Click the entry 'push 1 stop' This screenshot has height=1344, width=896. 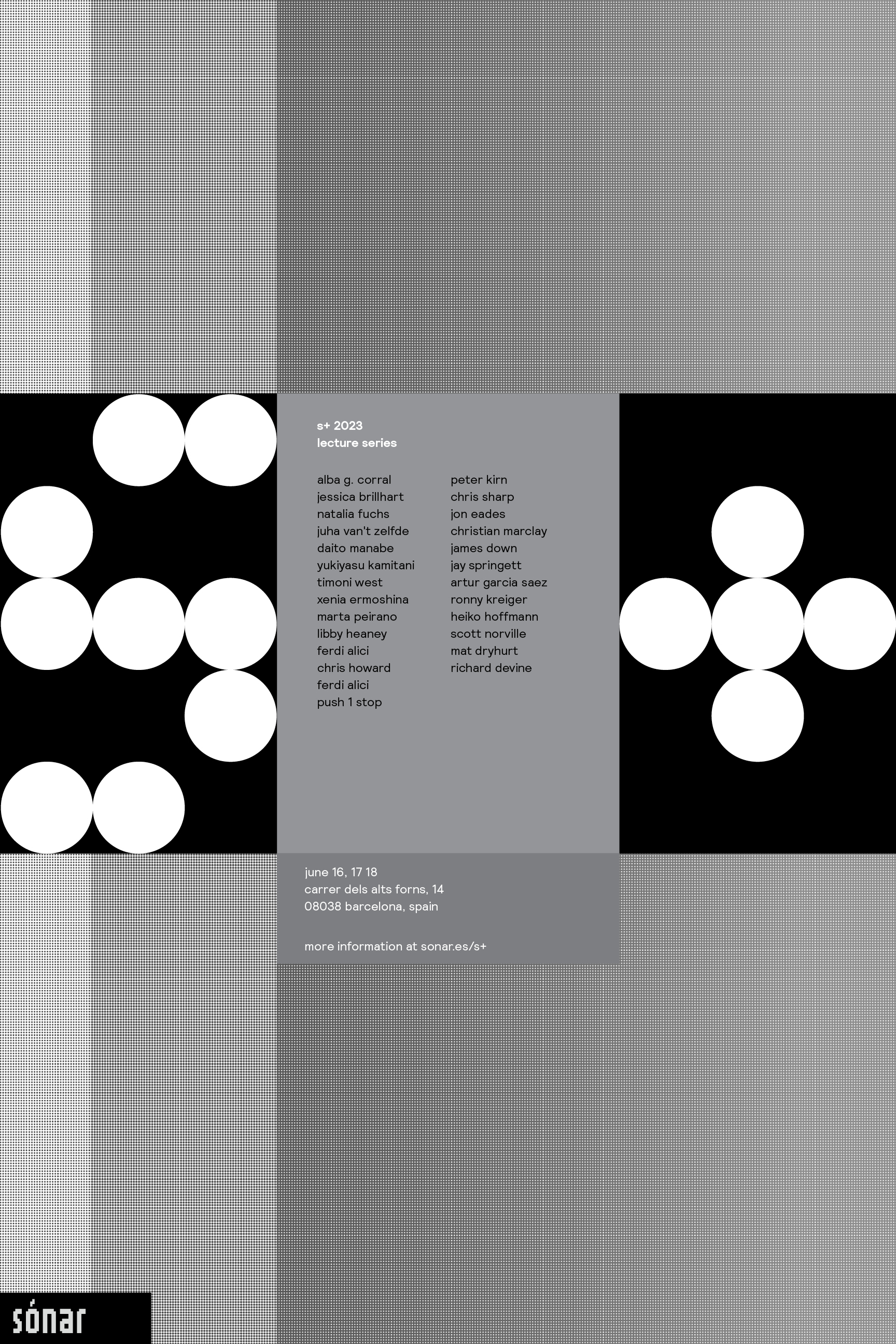[349, 702]
